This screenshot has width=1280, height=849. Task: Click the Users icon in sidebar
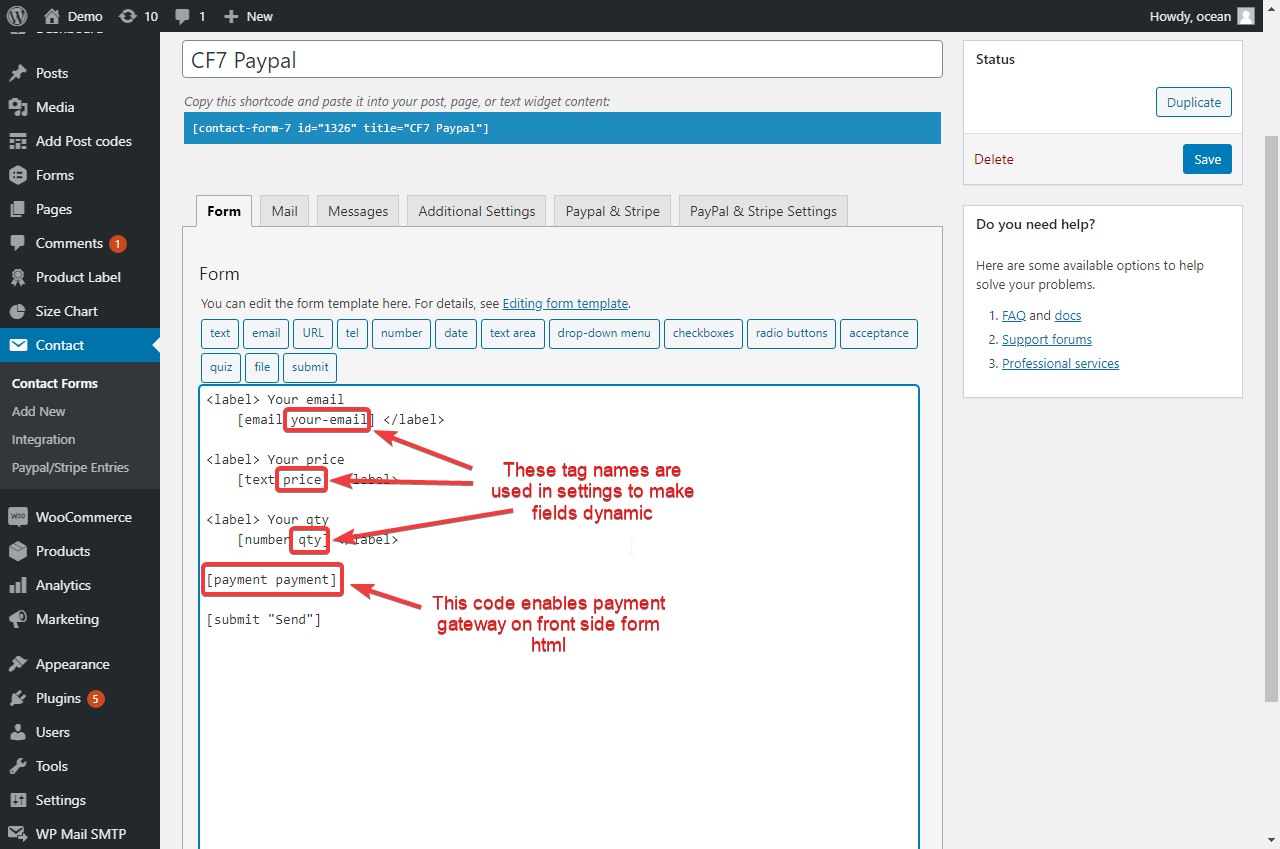pos(17,732)
